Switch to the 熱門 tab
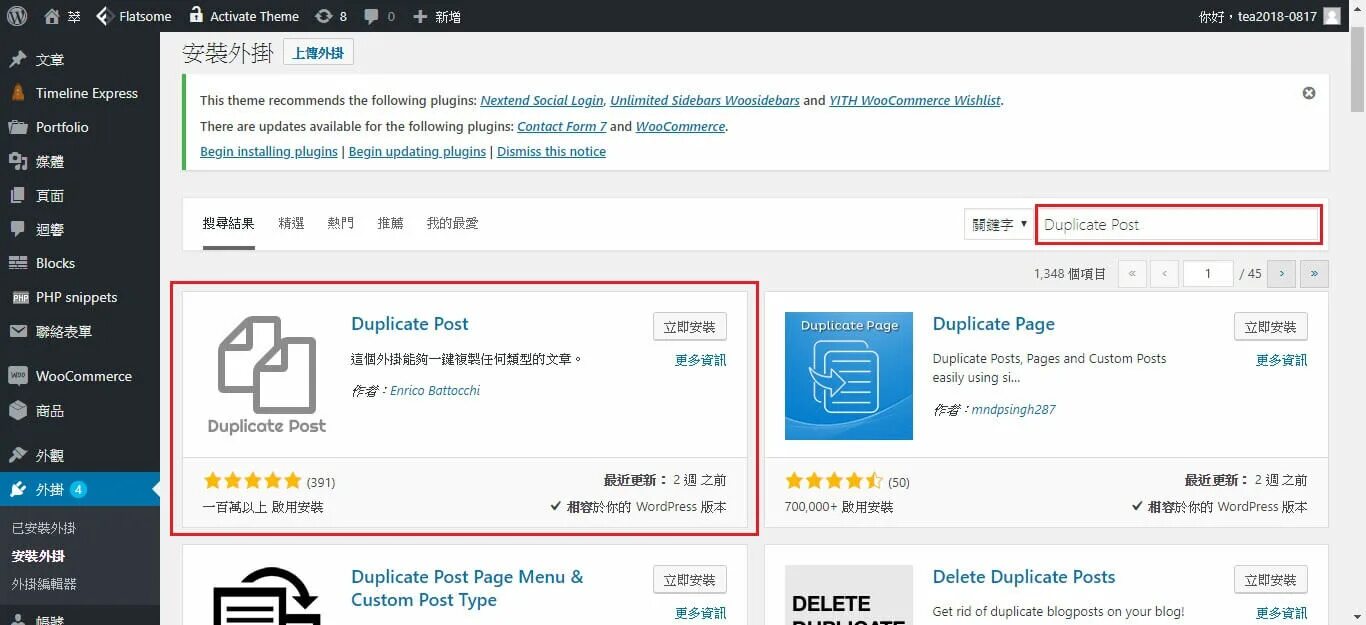1366x625 pixels. point(341,223)
